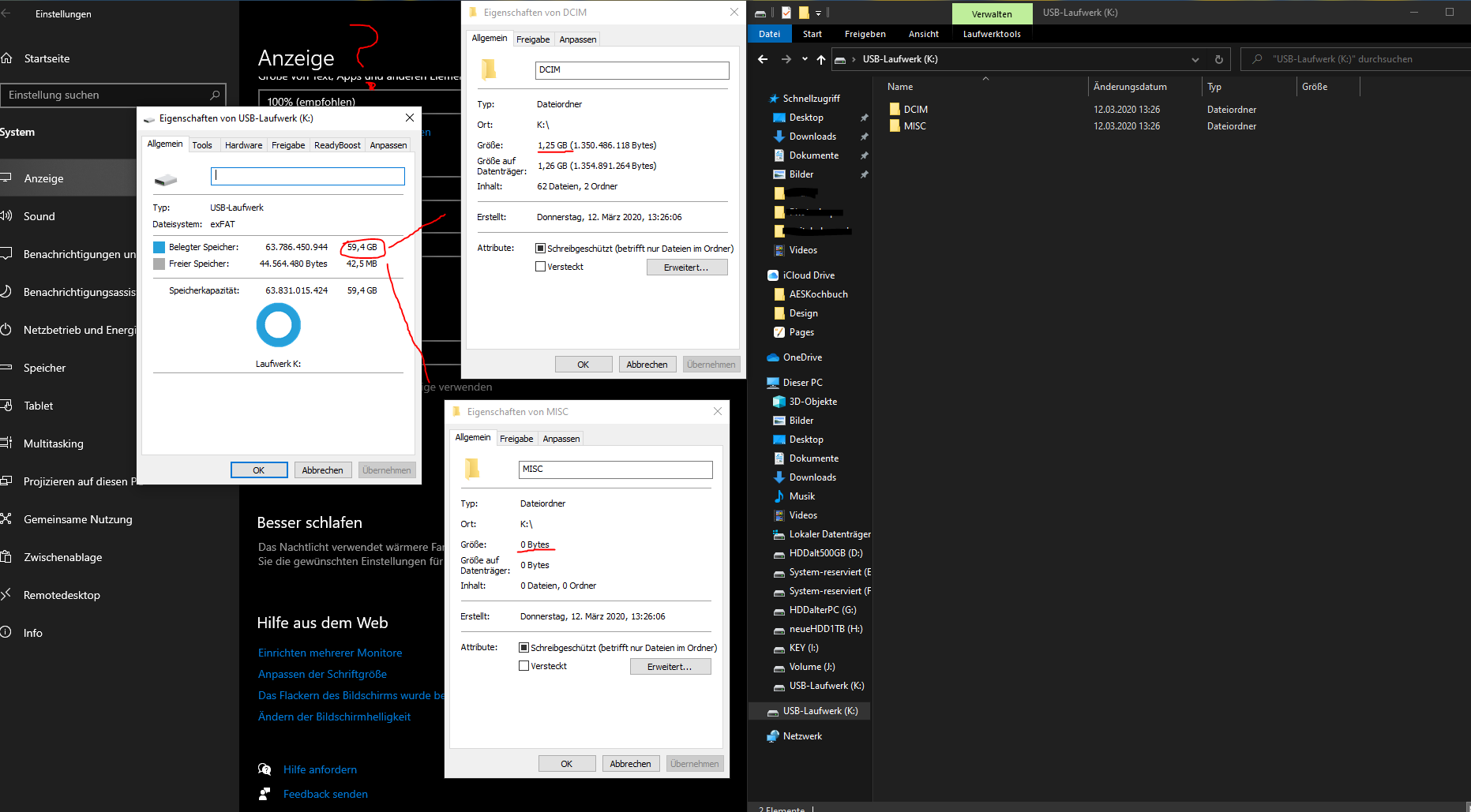
Task: Click the OneDrive cloud icon in navigation pane
Action: pos(773,357)
